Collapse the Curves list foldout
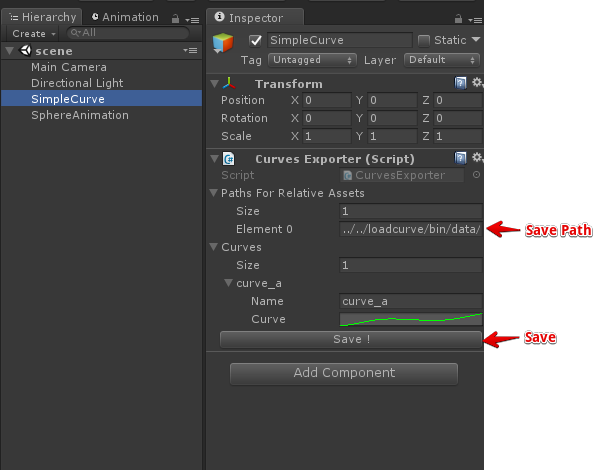Viewport: 599px width, 470px height. coord(214,247)
